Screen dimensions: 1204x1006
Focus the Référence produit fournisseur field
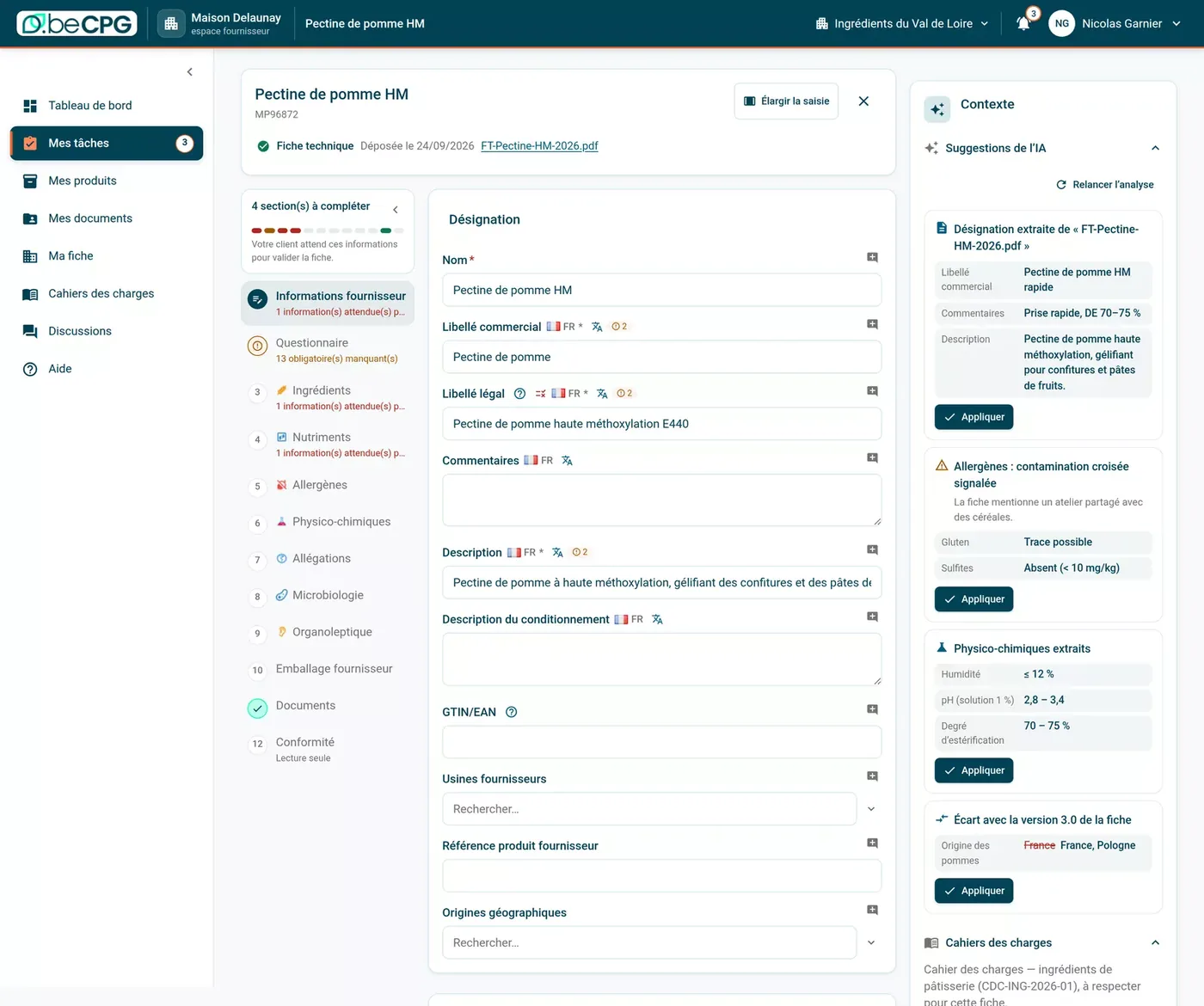(x=661, y=875)
